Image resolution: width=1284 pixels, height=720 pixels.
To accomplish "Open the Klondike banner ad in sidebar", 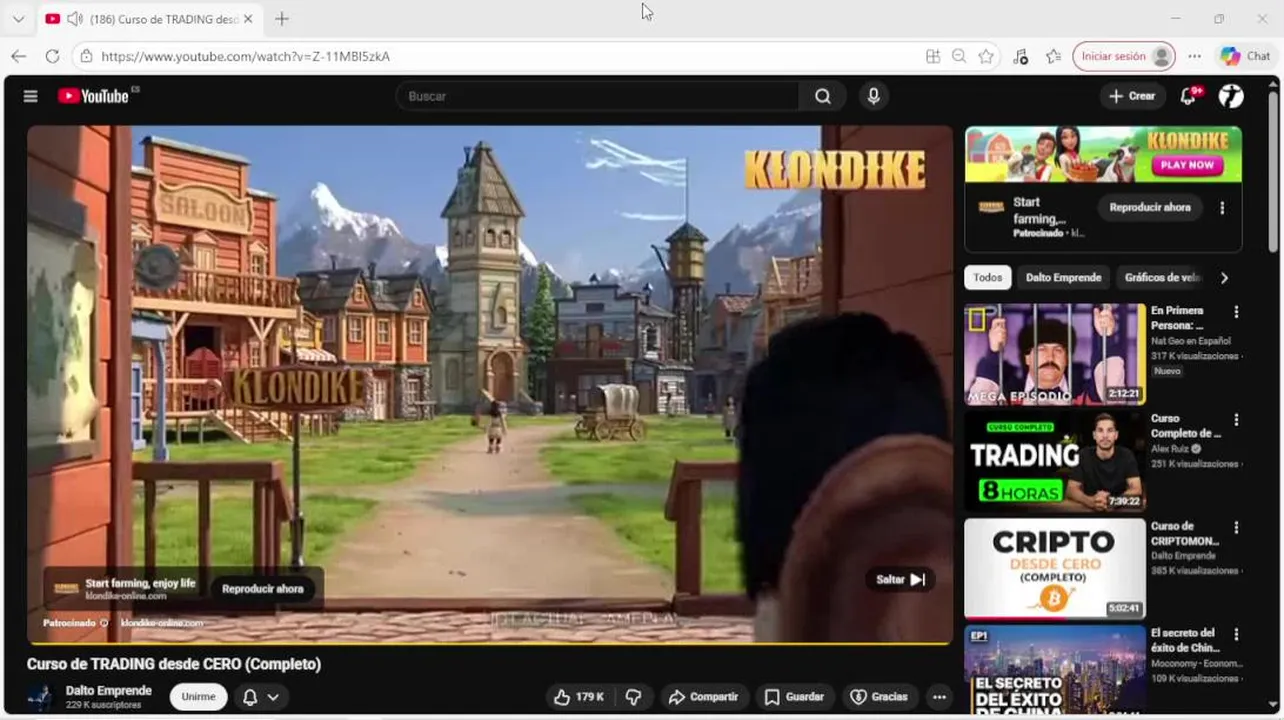I will click(x=1103, y=154).
